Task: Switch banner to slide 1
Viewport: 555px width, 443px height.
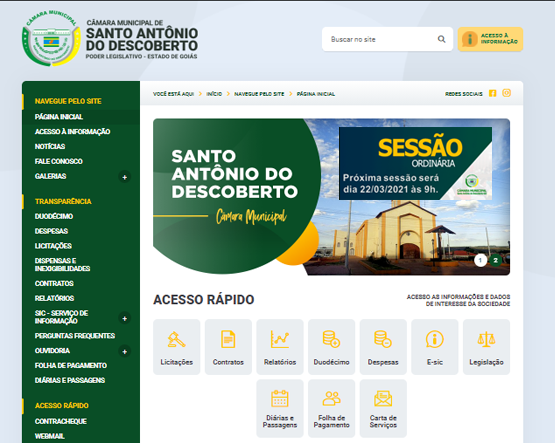Action: tap(480, 260)
